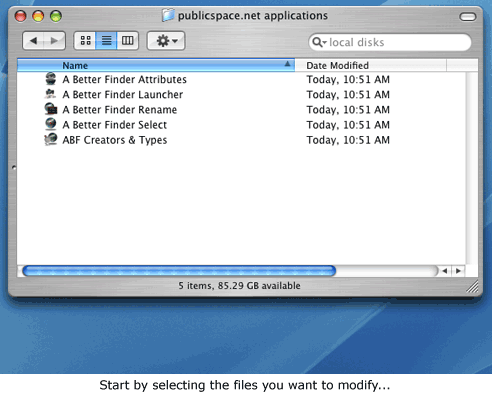Click the local disks search field
492x398 pixels.
coord(390,42)
